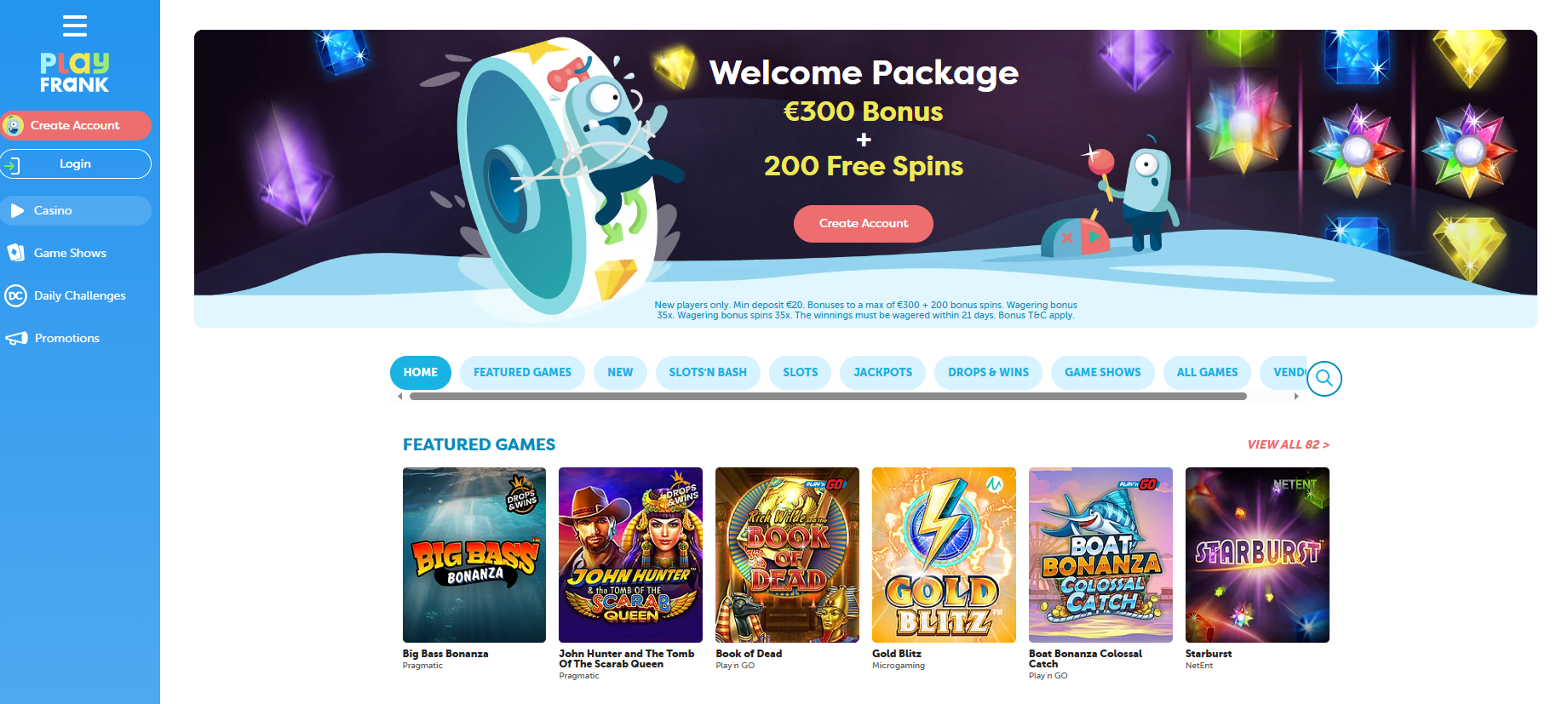Open the DROPS & WINS tab
The image size is (1568, 704).
coord(988,372)
